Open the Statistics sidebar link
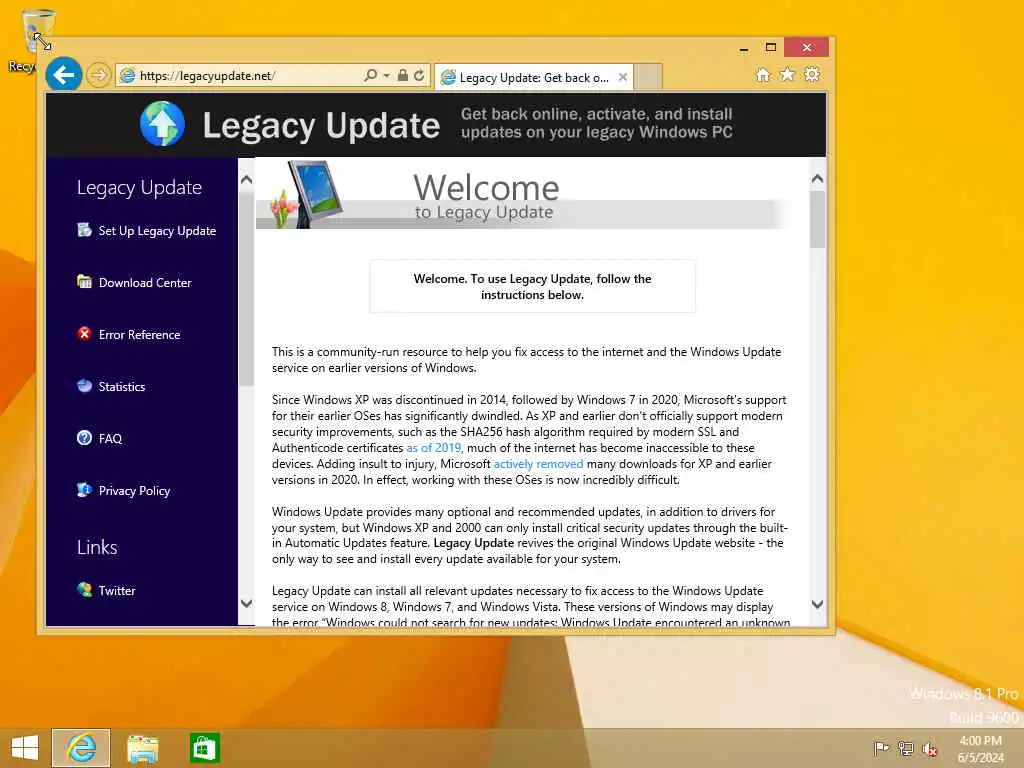The height and width of the screenshot is (768, 1024). point(122,387)
